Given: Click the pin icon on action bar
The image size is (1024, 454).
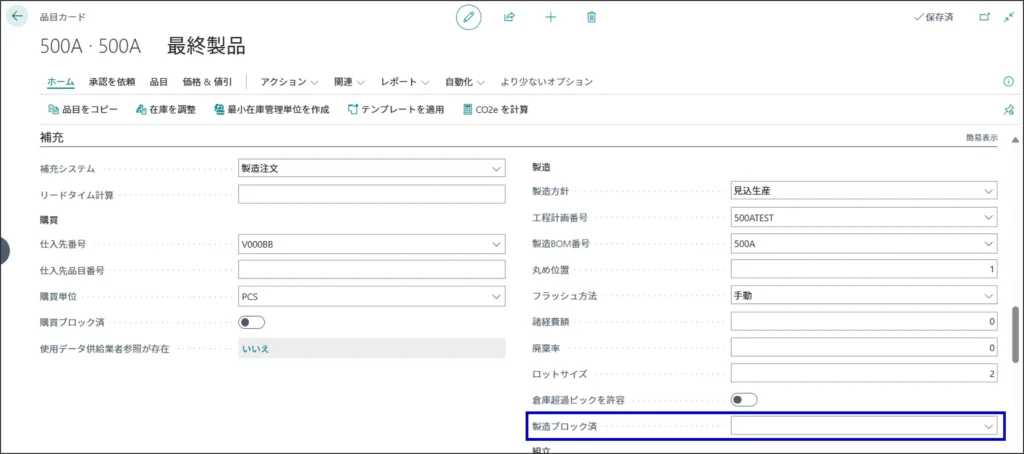Looking at the screenshot, I should 1008,110.
